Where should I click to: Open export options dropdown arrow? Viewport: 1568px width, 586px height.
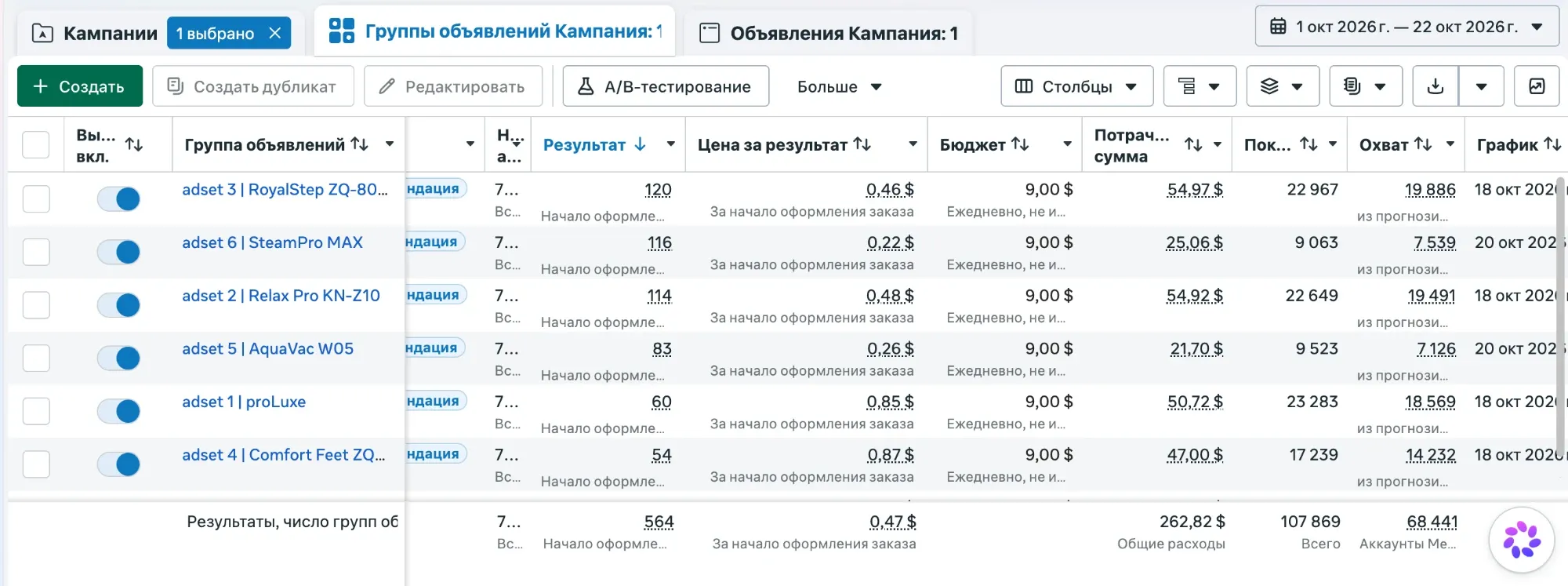(x=1481, y=86)
